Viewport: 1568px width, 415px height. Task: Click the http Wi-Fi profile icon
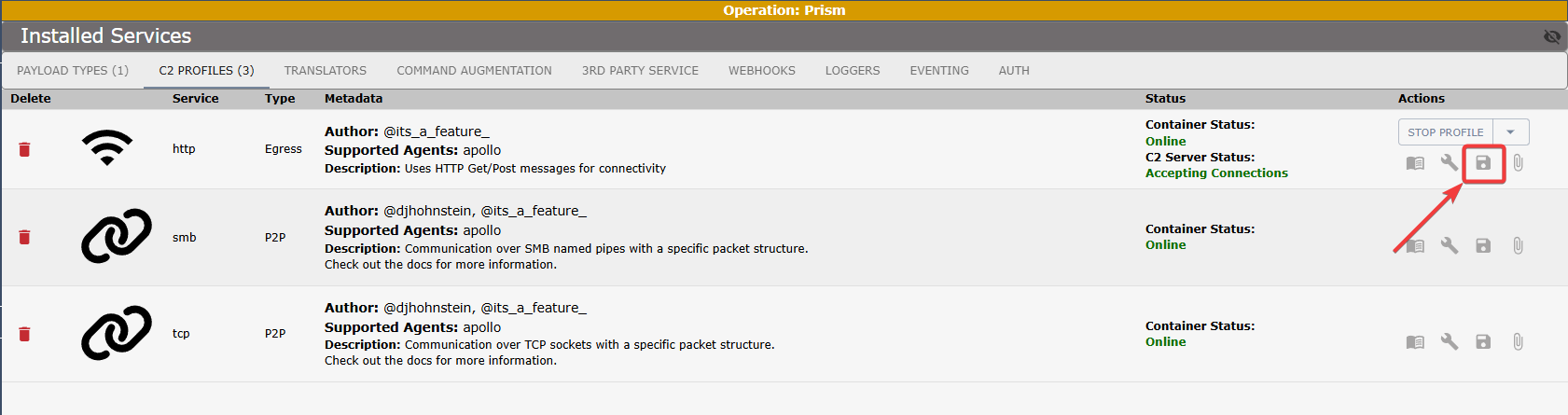pyautogui.click(x=107, y=147)
